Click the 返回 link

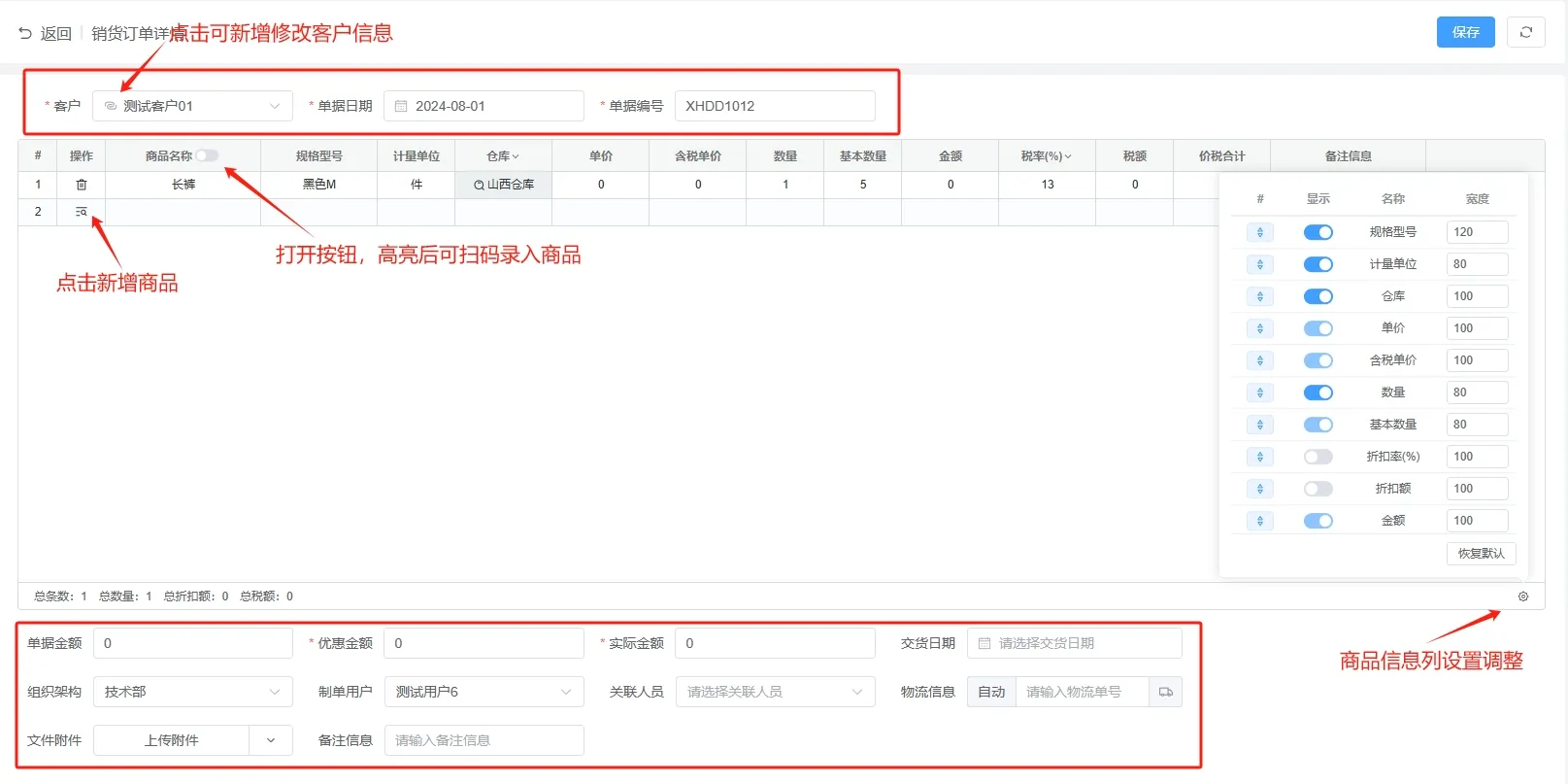55,33
